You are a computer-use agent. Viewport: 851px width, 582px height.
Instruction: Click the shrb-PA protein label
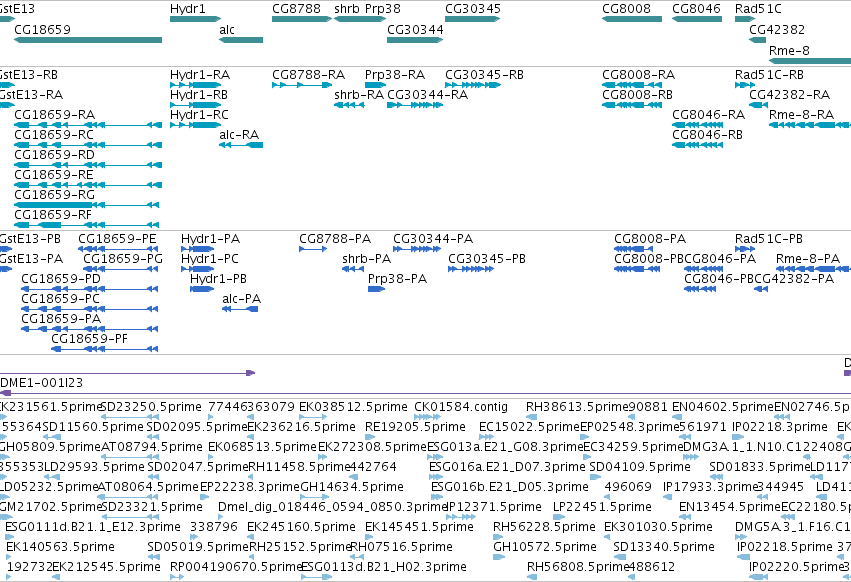pyautogui.click(x=366, y=259)
